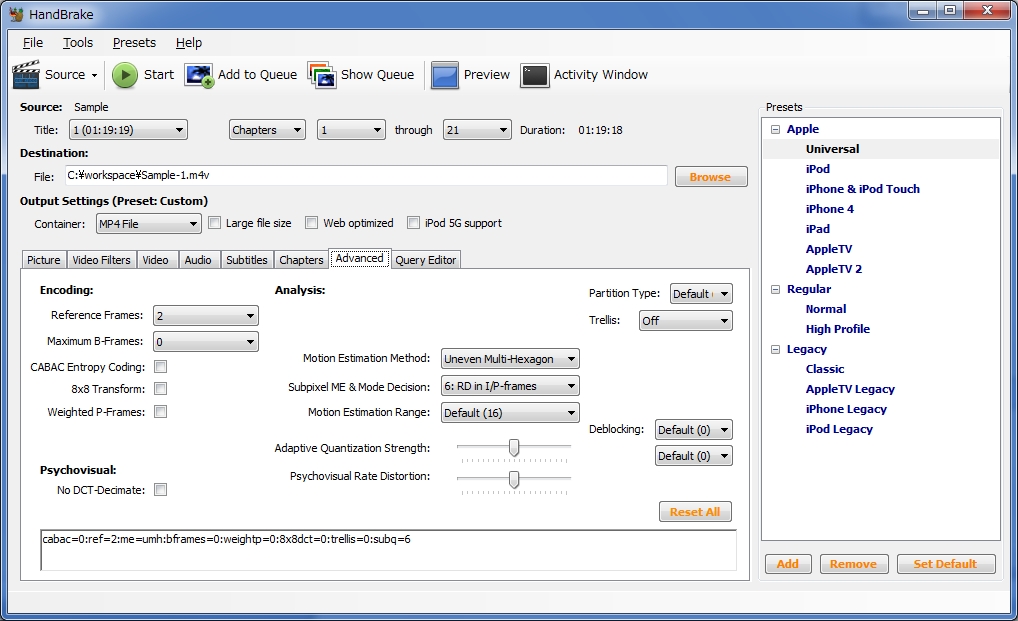The height and width of the screenshot is (621, 1018).
Task: Select the iPhone 4 preset
Action: pos(830,209)
